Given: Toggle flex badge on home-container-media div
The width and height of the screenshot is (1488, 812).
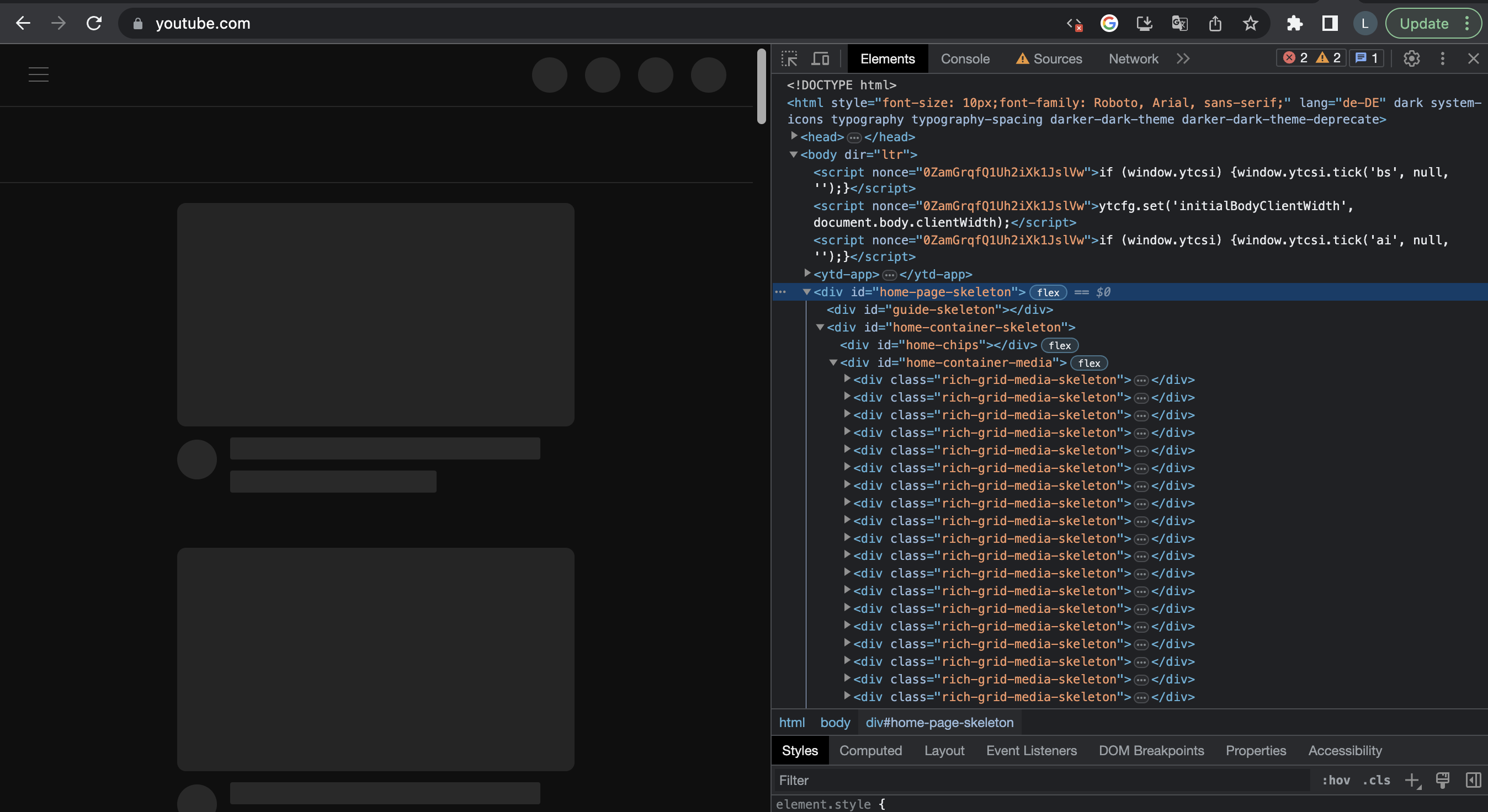Looking at the screenshot, I should pyautogui.click(x=1089, y=364).
